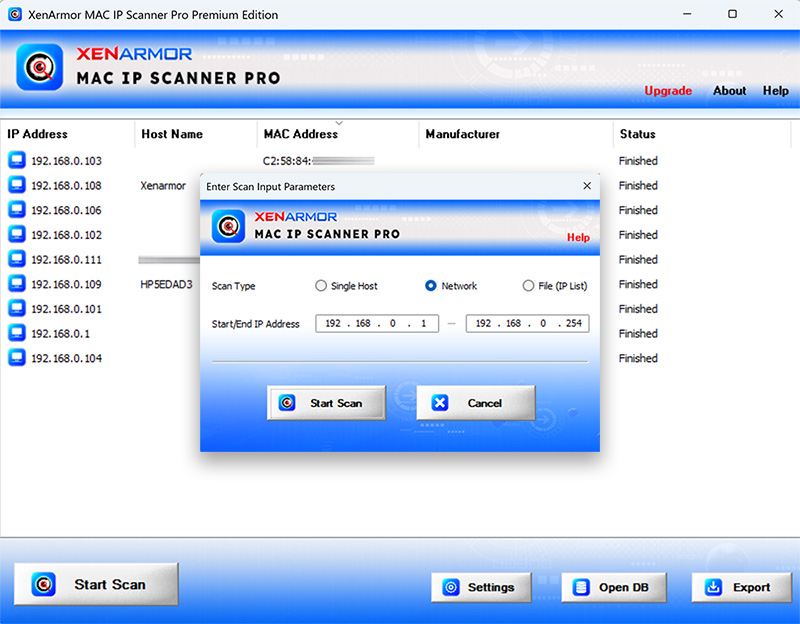Cancel the scan input dialog
This screenshot has width=800, height=624.
pos(476,403)
